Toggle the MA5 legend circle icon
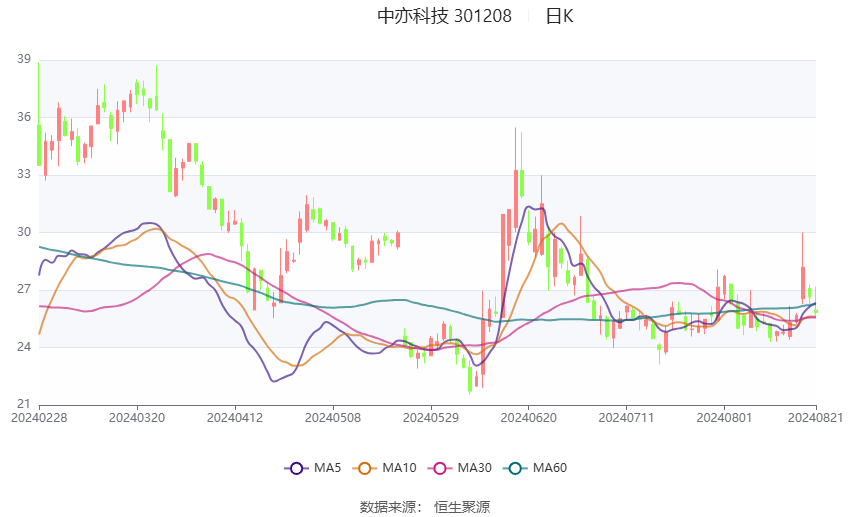The width and height of the screenshot is (850, 517). [296, 468]
